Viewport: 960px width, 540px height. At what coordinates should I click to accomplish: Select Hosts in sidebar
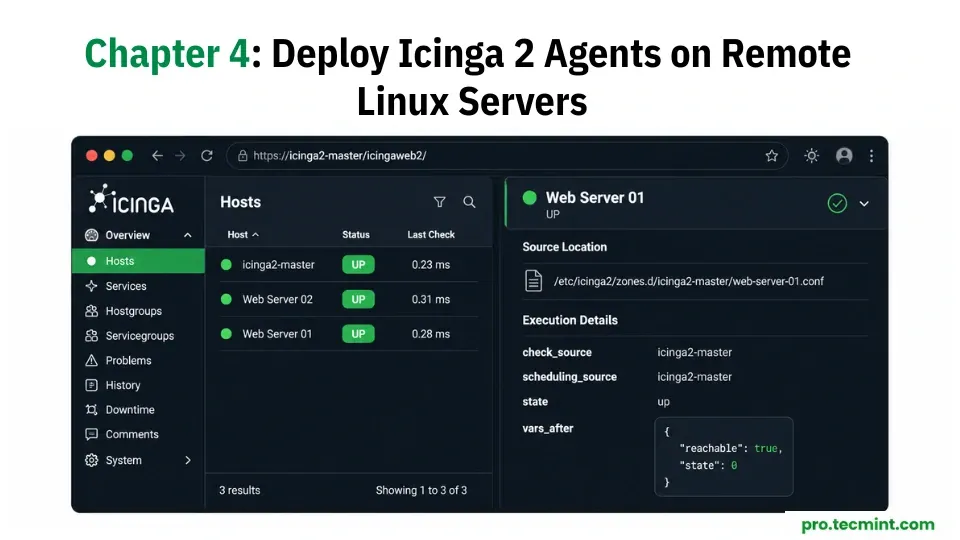(138, 261)
